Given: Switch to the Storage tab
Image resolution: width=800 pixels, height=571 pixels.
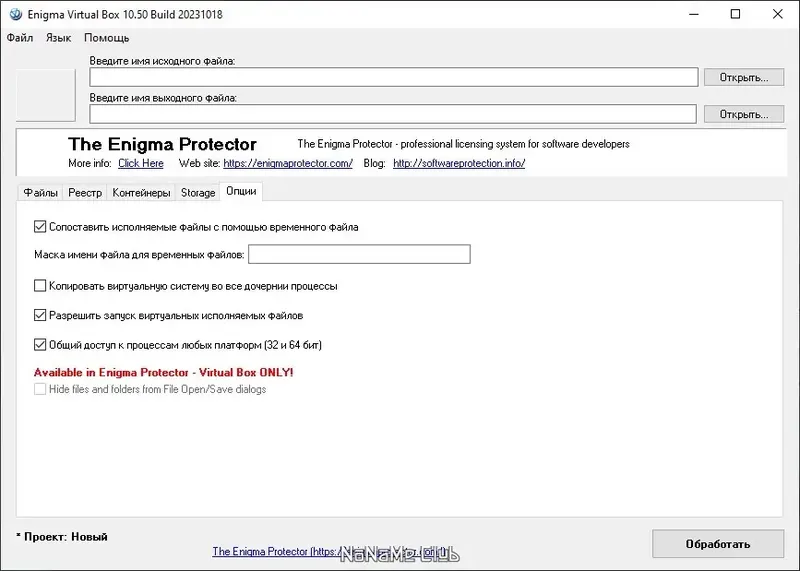Looking at the screenshot, I should 198,193.
